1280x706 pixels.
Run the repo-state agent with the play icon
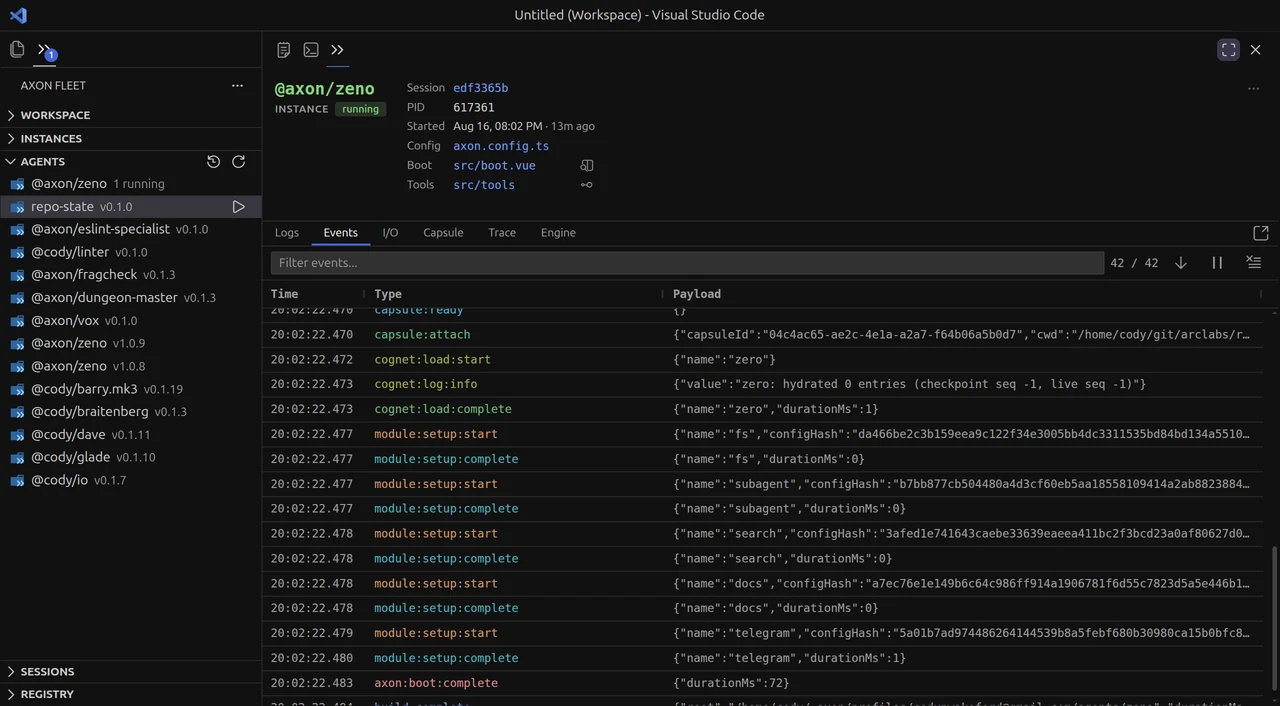(239, 207)
